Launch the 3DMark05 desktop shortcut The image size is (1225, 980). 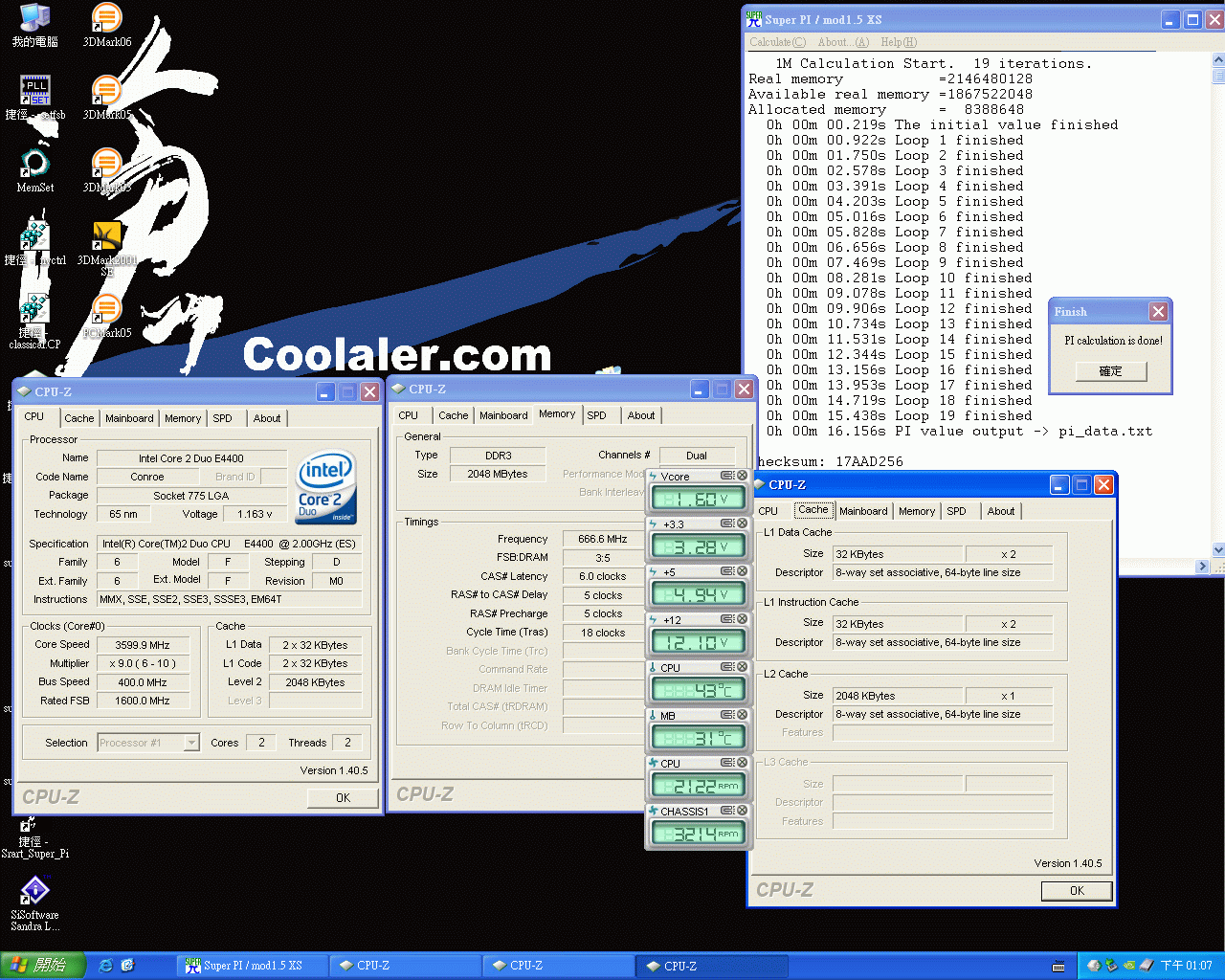[x=106, y=98]
